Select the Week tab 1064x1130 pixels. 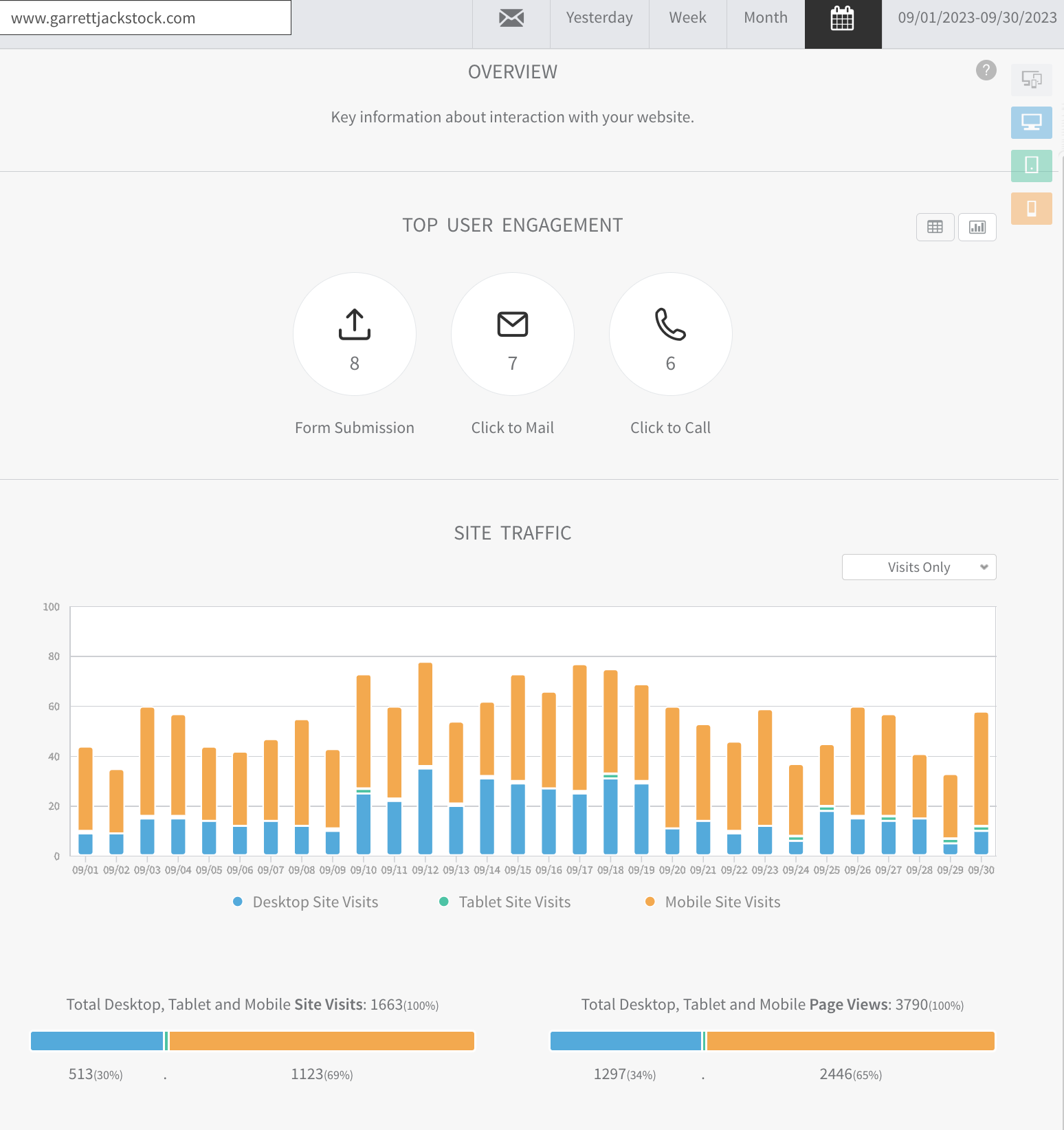(688, 18)
